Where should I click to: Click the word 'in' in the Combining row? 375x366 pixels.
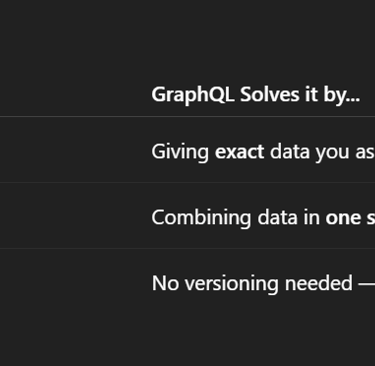pos(311,218)
